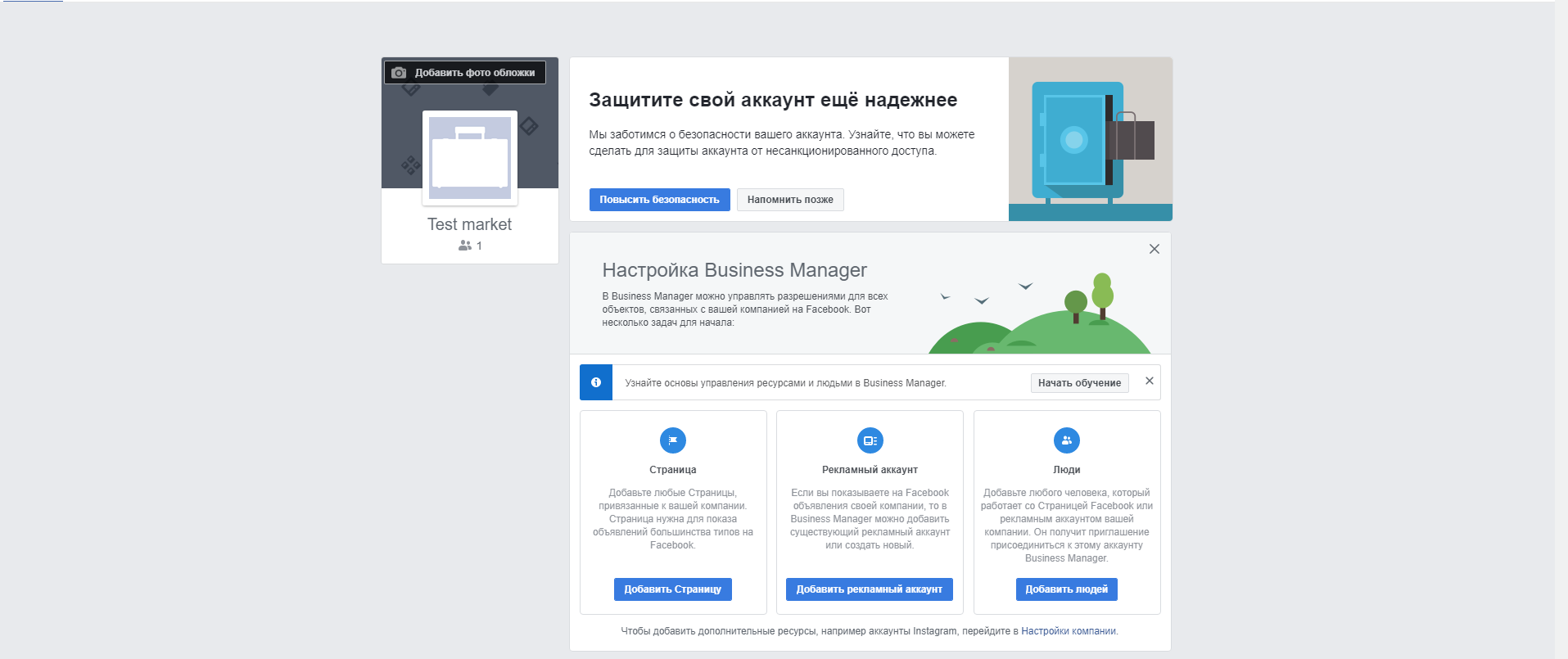Click Добавить Страницу button

click(x=672, y=589)
